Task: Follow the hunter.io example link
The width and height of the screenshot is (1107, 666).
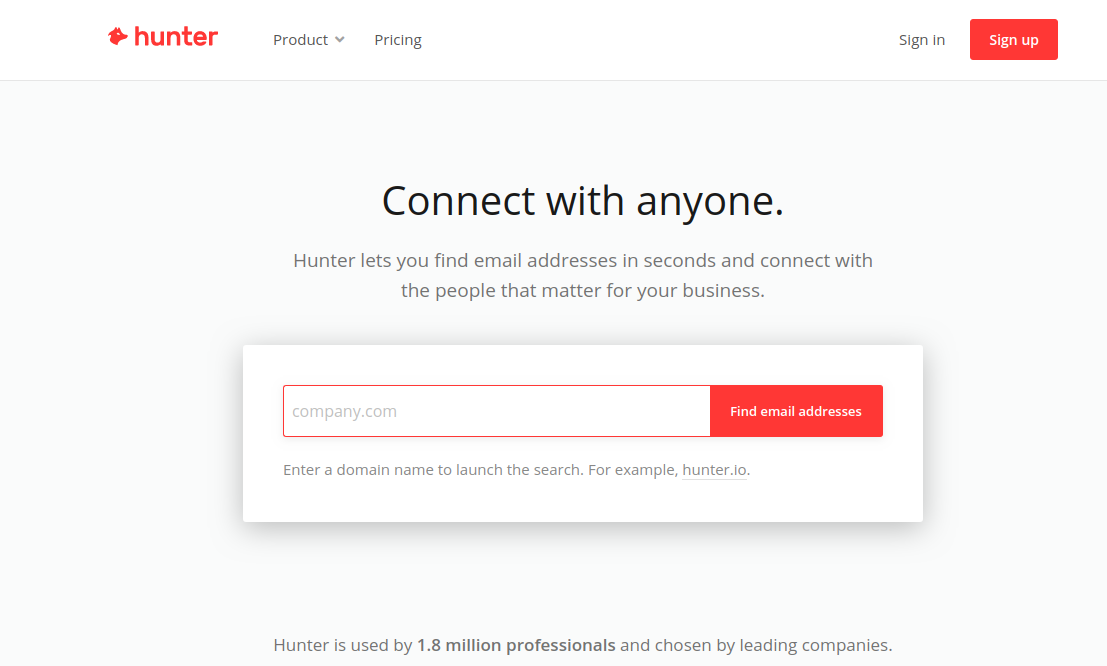Action: pyautogui.click(x=714, y=470)
